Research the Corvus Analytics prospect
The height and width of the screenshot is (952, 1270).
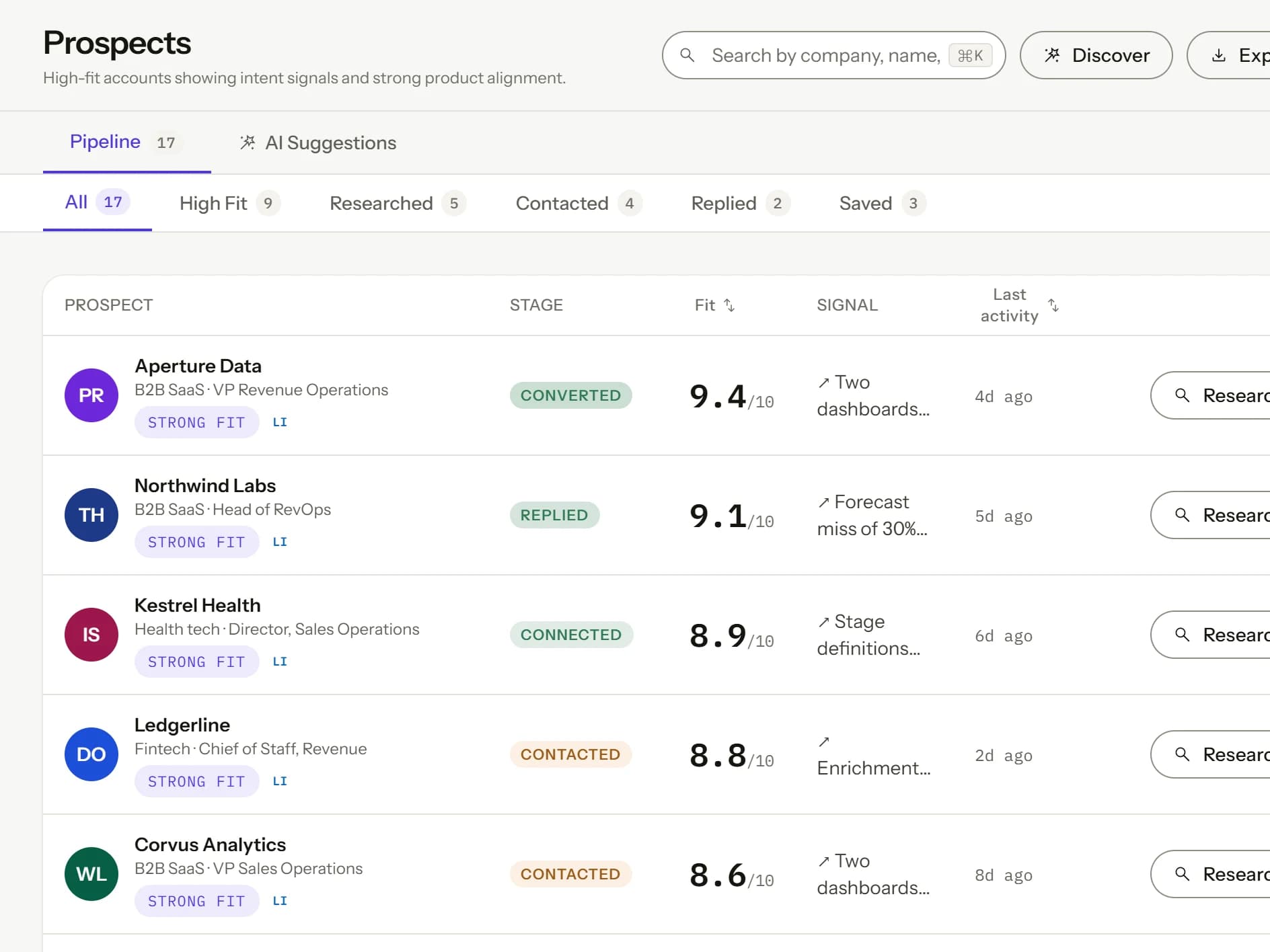[x=1211, y=874]
